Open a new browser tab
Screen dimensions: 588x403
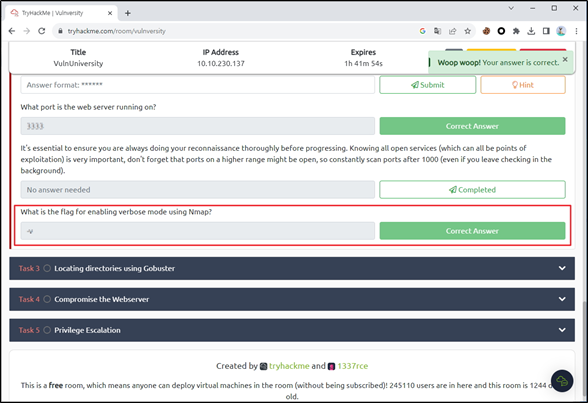coord(128,13)
